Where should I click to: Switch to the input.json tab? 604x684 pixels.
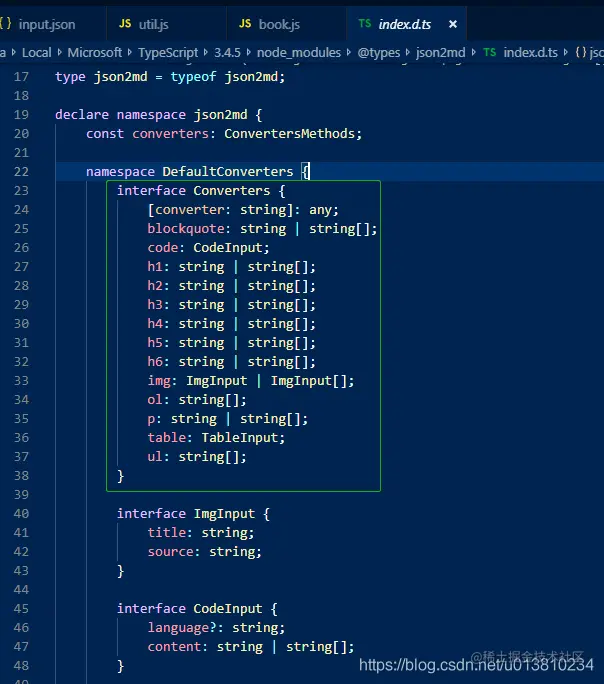47,24
